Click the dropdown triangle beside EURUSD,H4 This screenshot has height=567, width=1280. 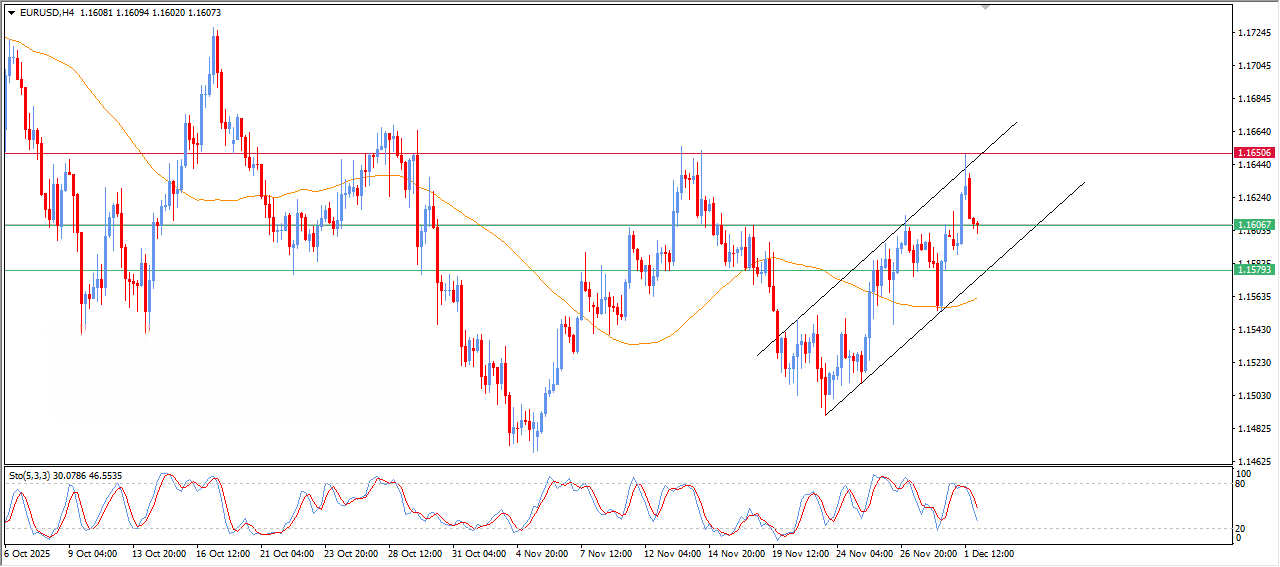(x=11, y=12)
